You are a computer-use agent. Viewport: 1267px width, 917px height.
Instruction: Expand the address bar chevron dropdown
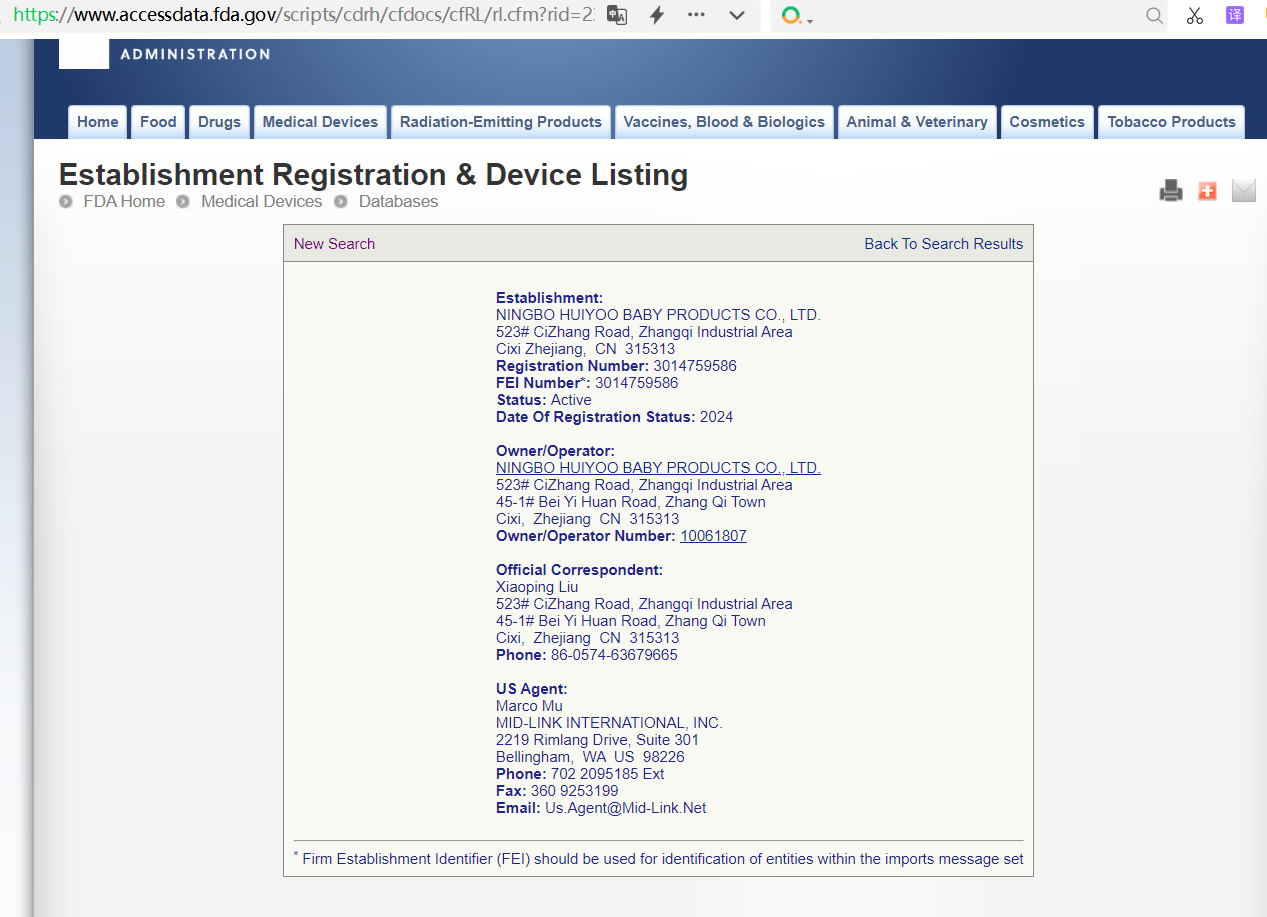pos(737,15)
